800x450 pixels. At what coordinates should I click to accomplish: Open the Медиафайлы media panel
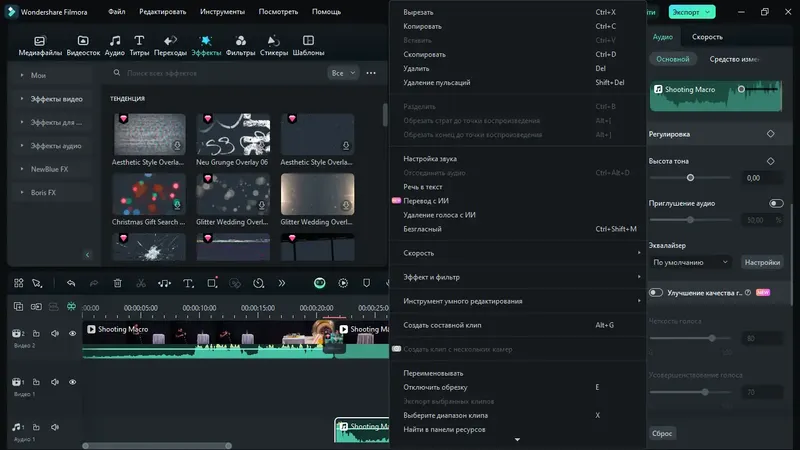pyautogui.click(x=40, y=45)
